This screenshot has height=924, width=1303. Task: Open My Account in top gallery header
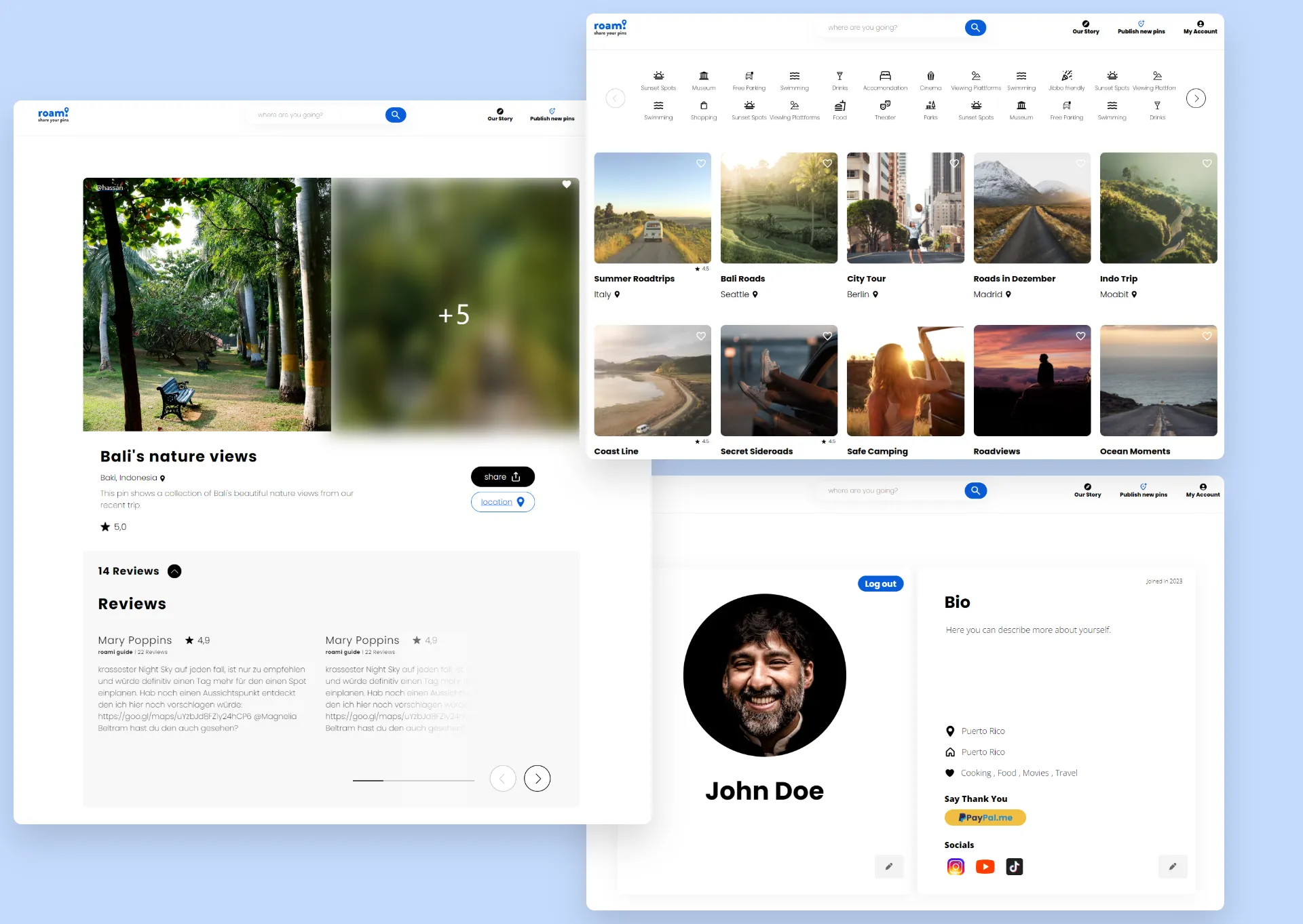tap(1200, 27)
